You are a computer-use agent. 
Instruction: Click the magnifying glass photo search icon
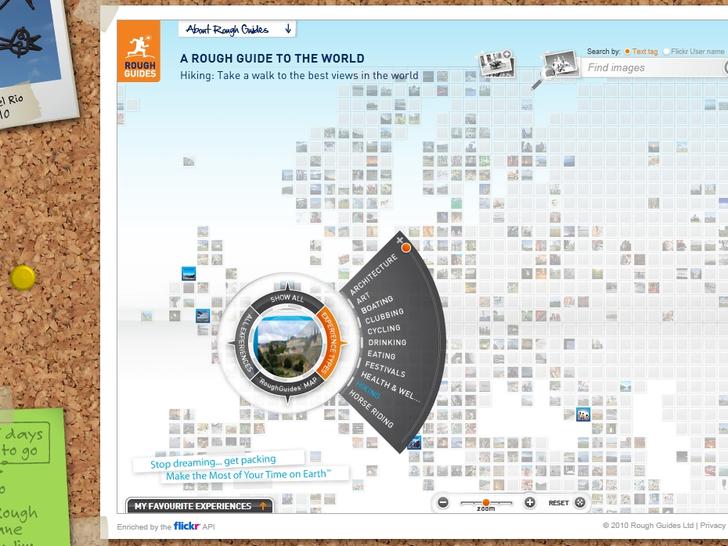point(556,68)
